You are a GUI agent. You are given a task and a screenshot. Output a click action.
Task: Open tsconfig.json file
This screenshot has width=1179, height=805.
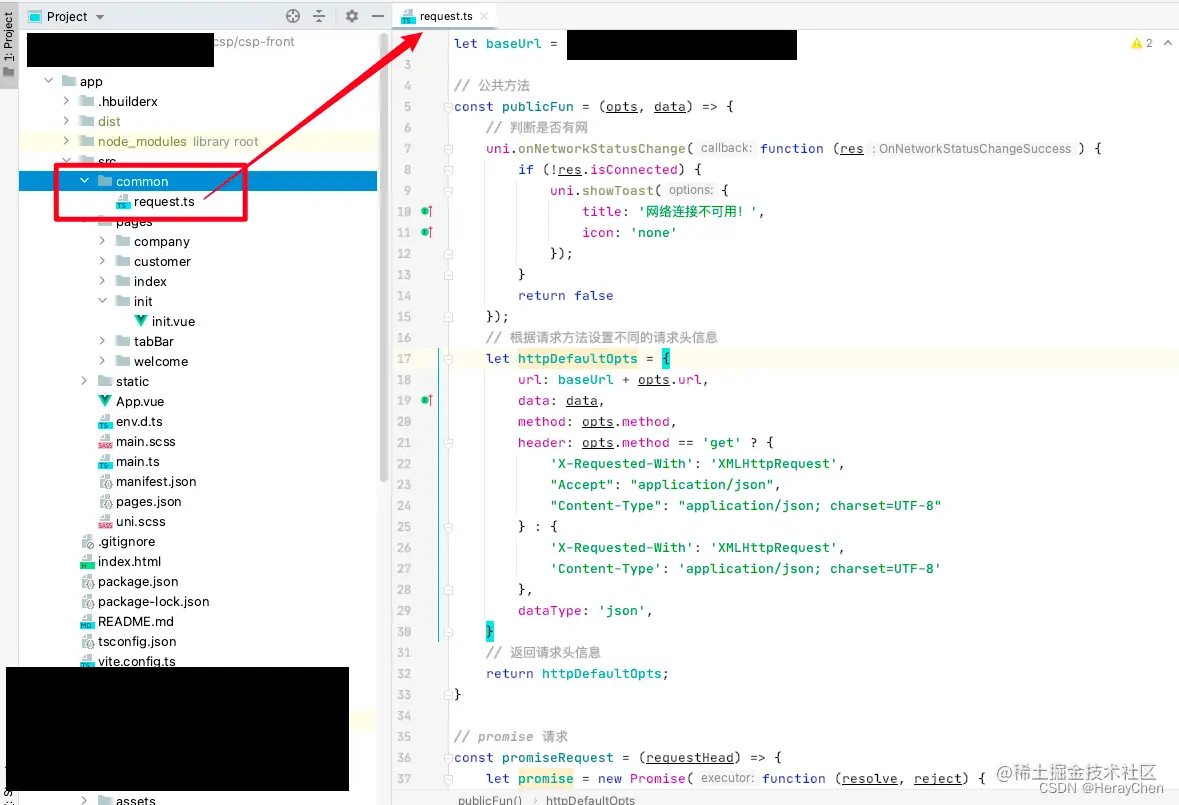(x=137, y=642)
